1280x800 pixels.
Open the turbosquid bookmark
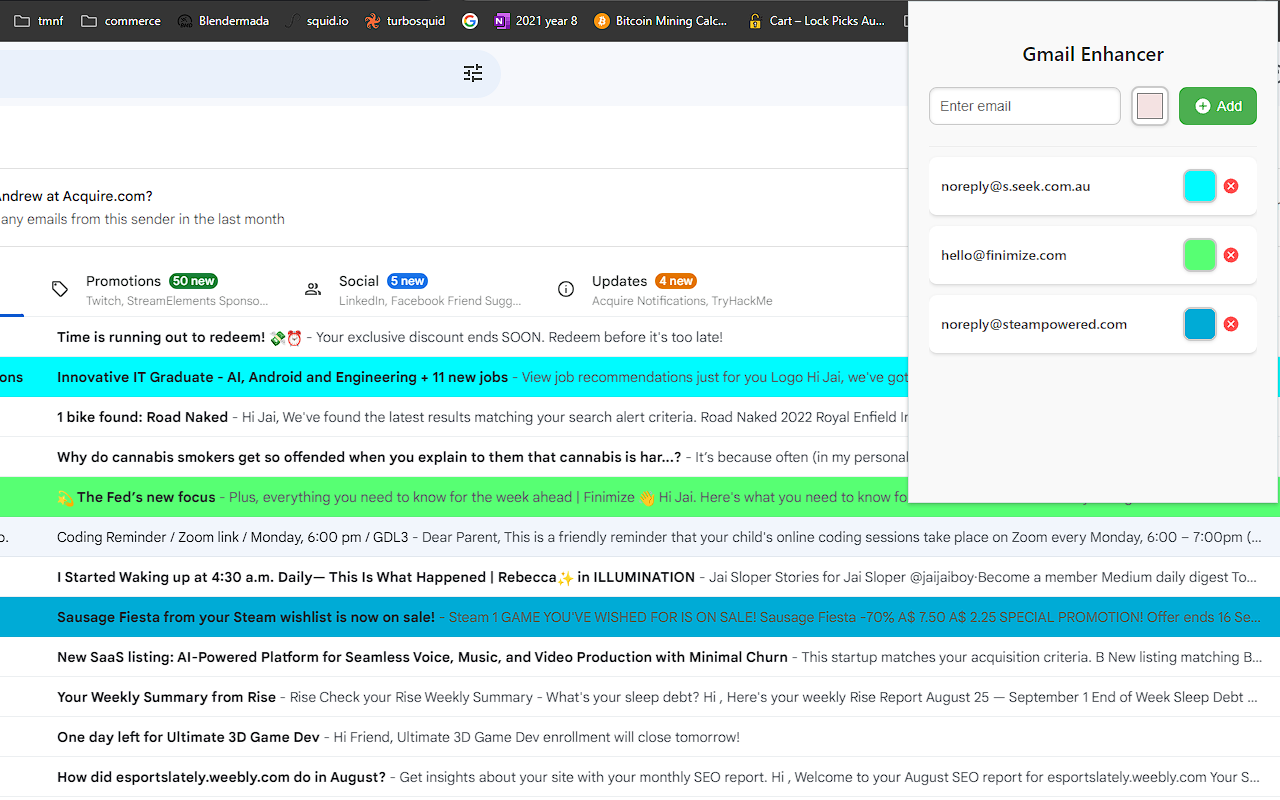tap(405, 20)
